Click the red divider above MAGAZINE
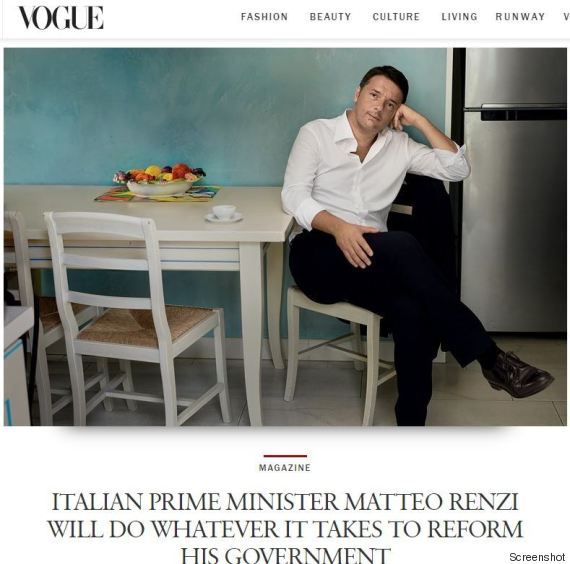 tap(285, 456)
